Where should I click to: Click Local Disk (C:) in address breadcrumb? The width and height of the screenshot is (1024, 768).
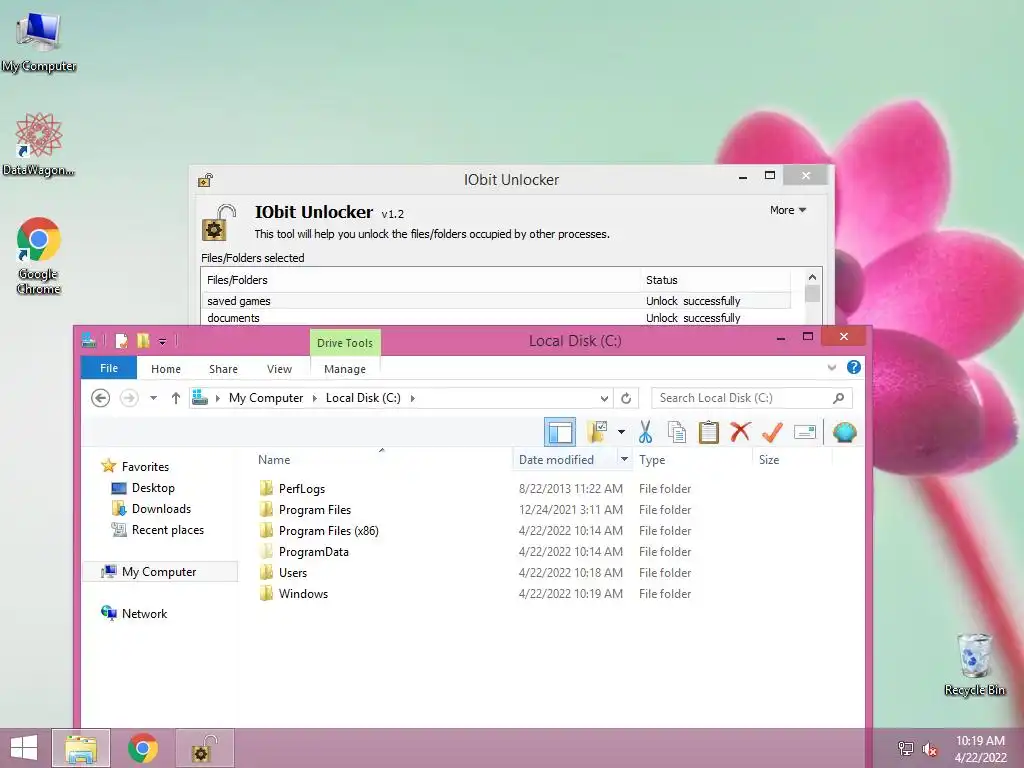coord(363,398)
